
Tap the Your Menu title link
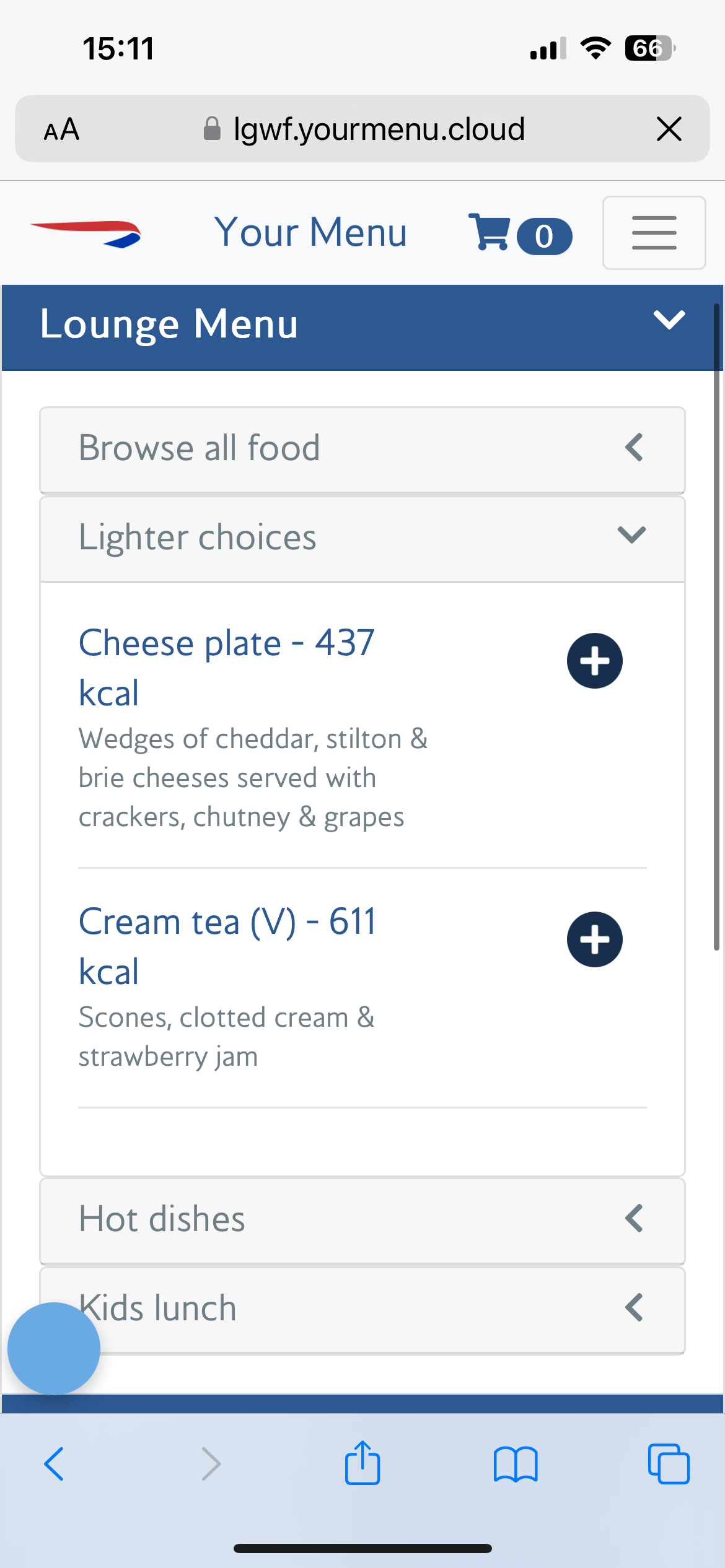pos(310,233)
